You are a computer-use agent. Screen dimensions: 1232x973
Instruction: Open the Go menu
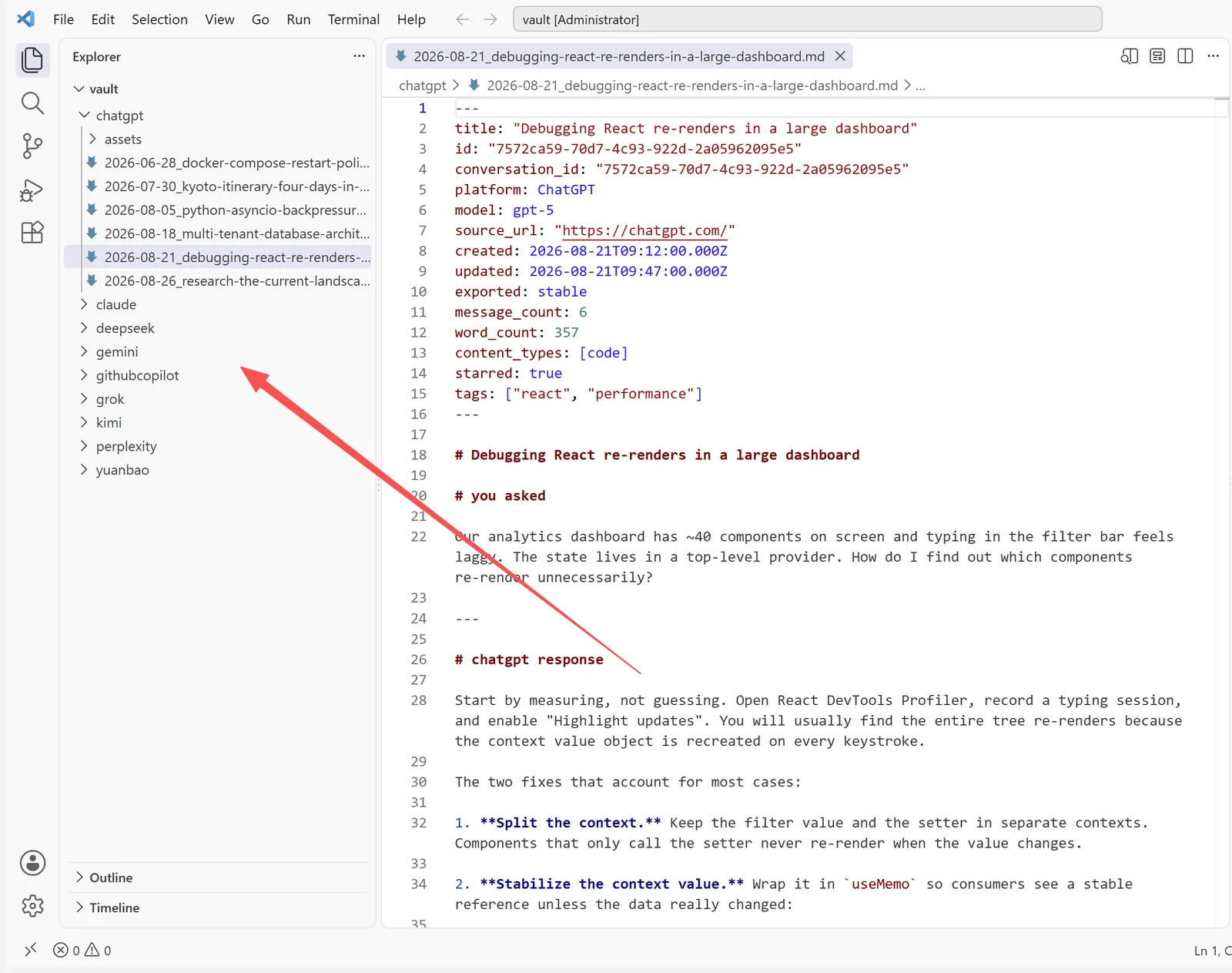coord(260,19)
